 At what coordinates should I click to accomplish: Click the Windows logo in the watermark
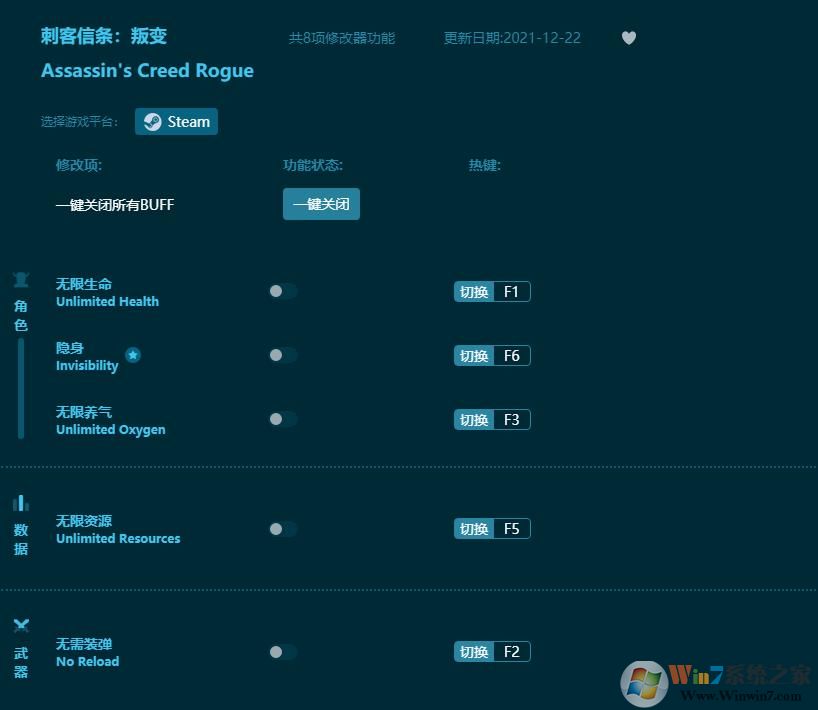(643, 683)
